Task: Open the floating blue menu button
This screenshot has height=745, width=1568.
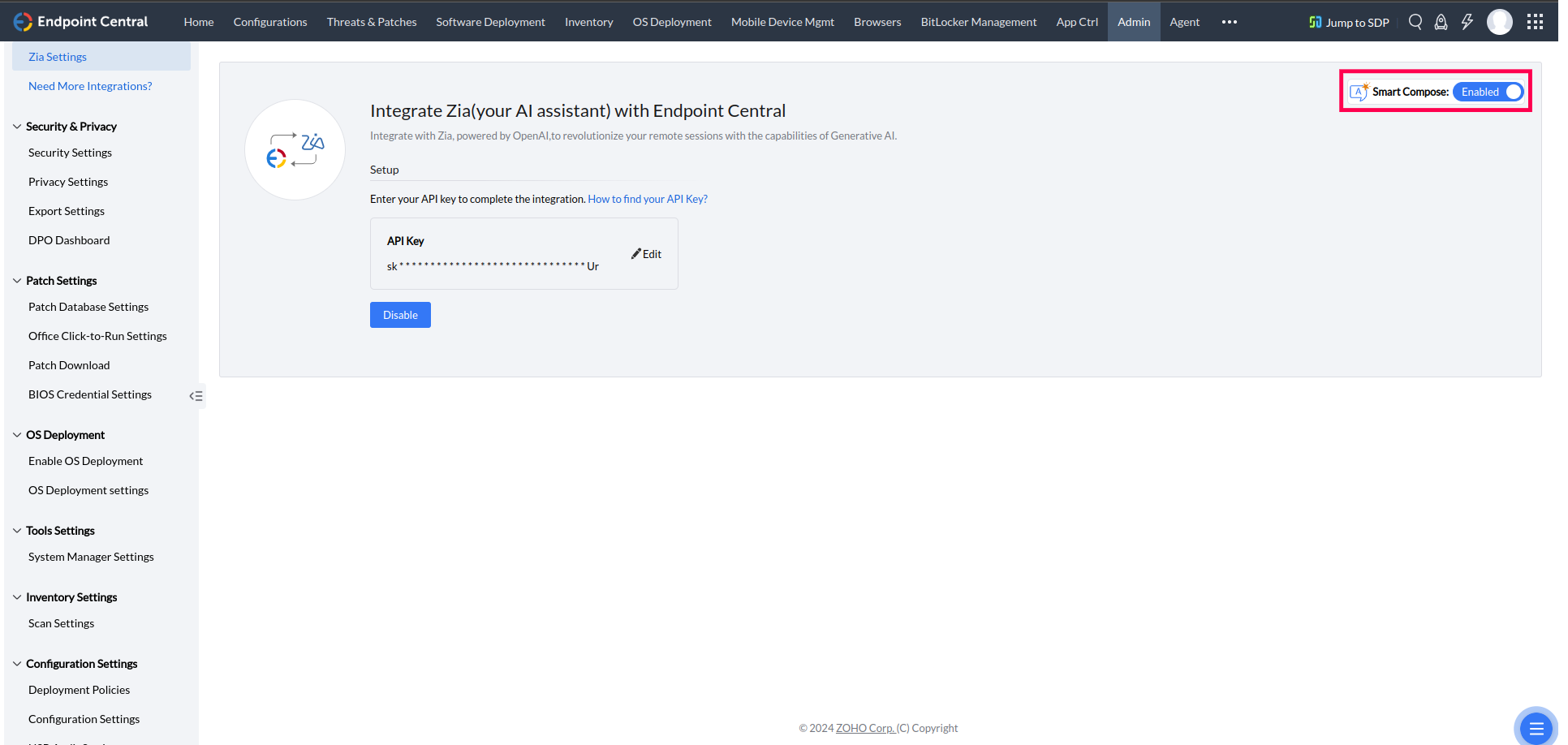Action: (x=1536, y=727)
